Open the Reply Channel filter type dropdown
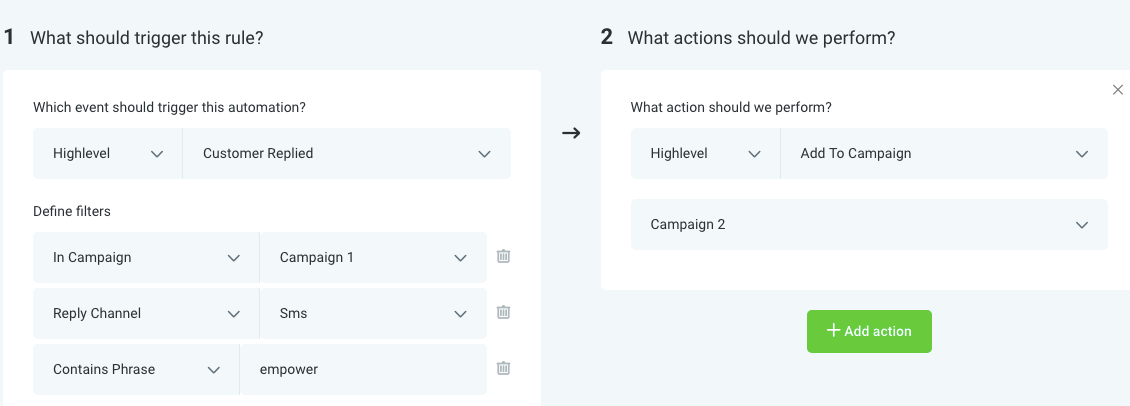The image size is (1130, 406). coord(146,313)
